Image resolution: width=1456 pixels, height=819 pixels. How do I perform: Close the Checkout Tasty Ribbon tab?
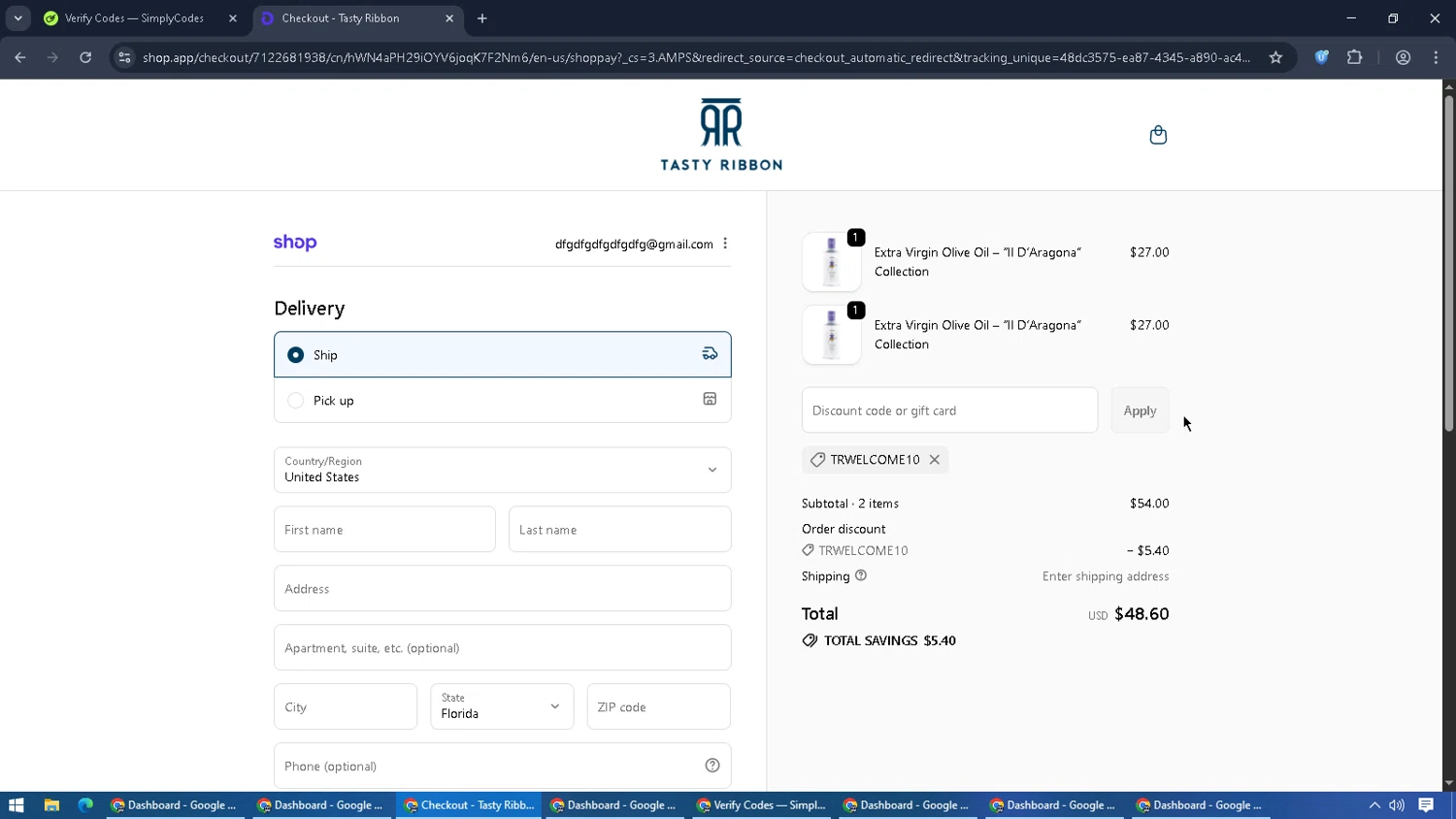(449, 18)
